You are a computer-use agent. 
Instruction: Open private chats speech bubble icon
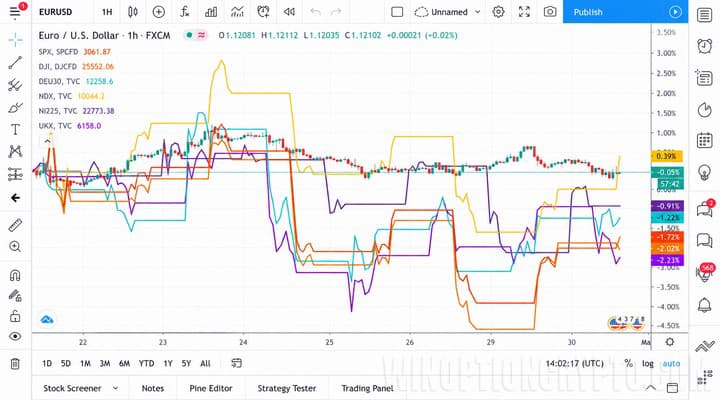[x=704, y=240]
